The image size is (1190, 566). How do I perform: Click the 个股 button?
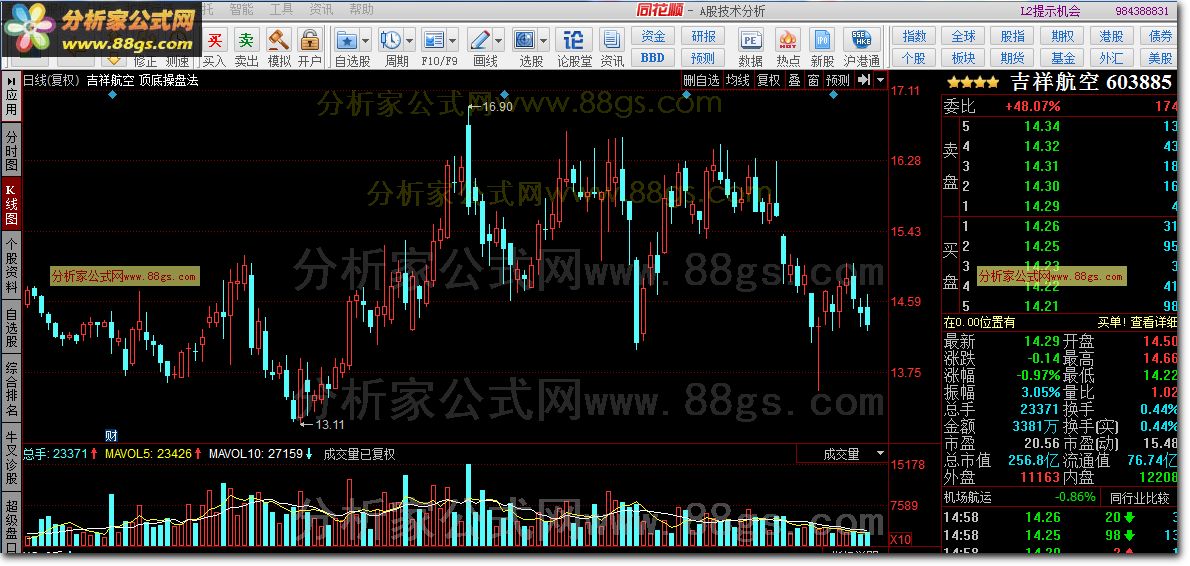(x=914, y=58)
